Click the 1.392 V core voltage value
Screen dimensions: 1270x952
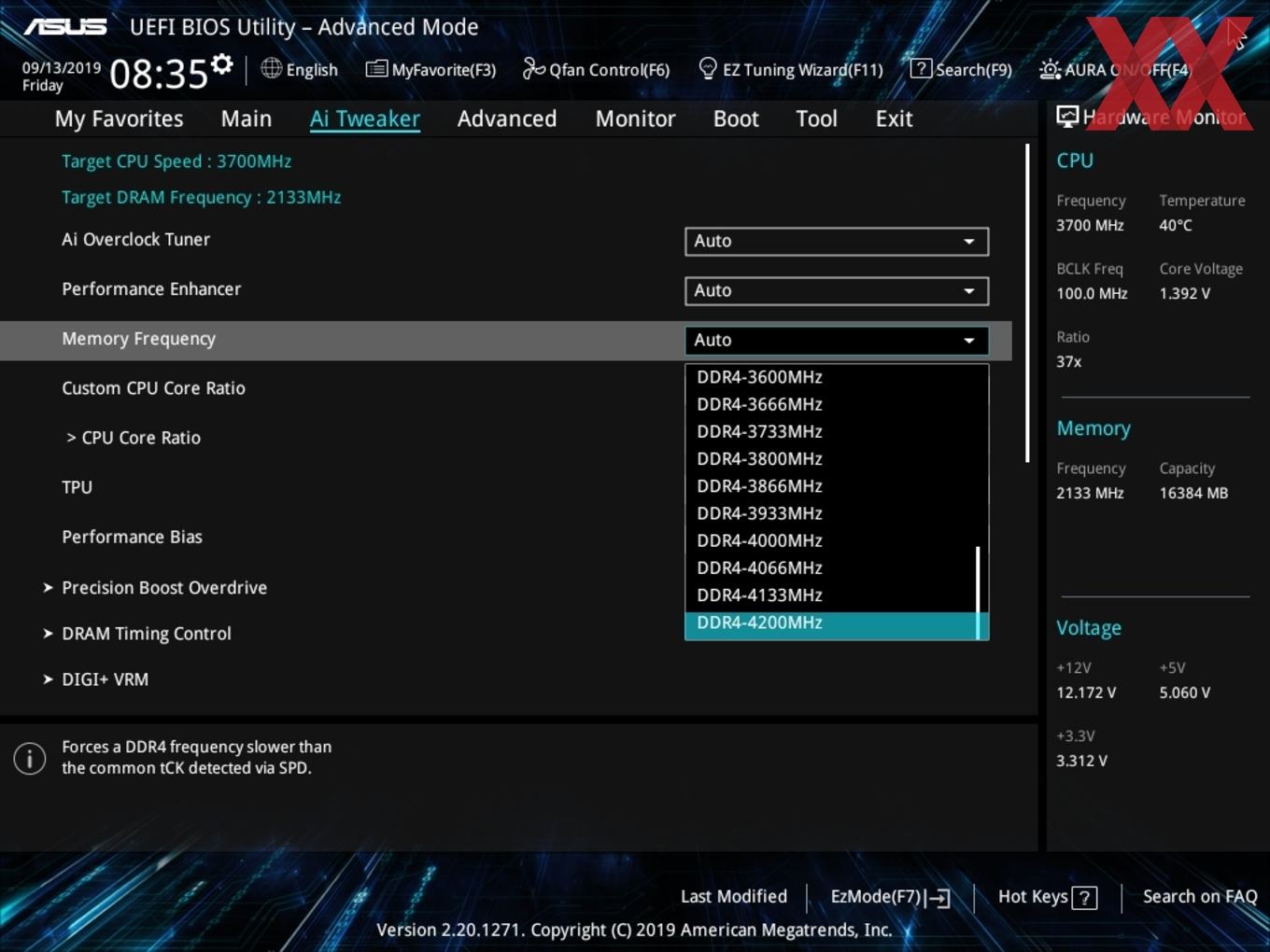[x=1185, y=293]
